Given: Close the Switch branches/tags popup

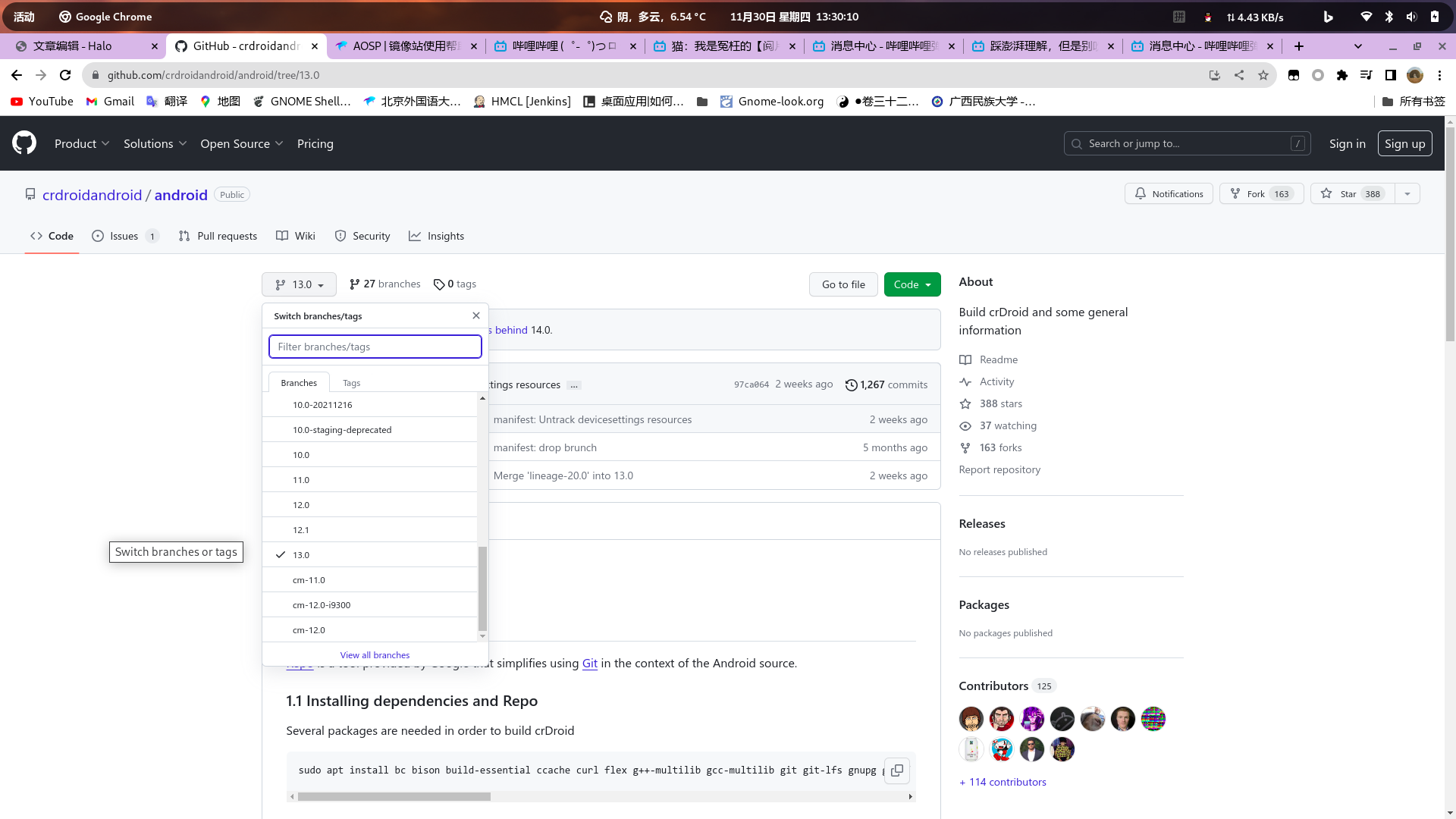Looking at the screenshot, I should pyautogui.click(x=476, y=315).
